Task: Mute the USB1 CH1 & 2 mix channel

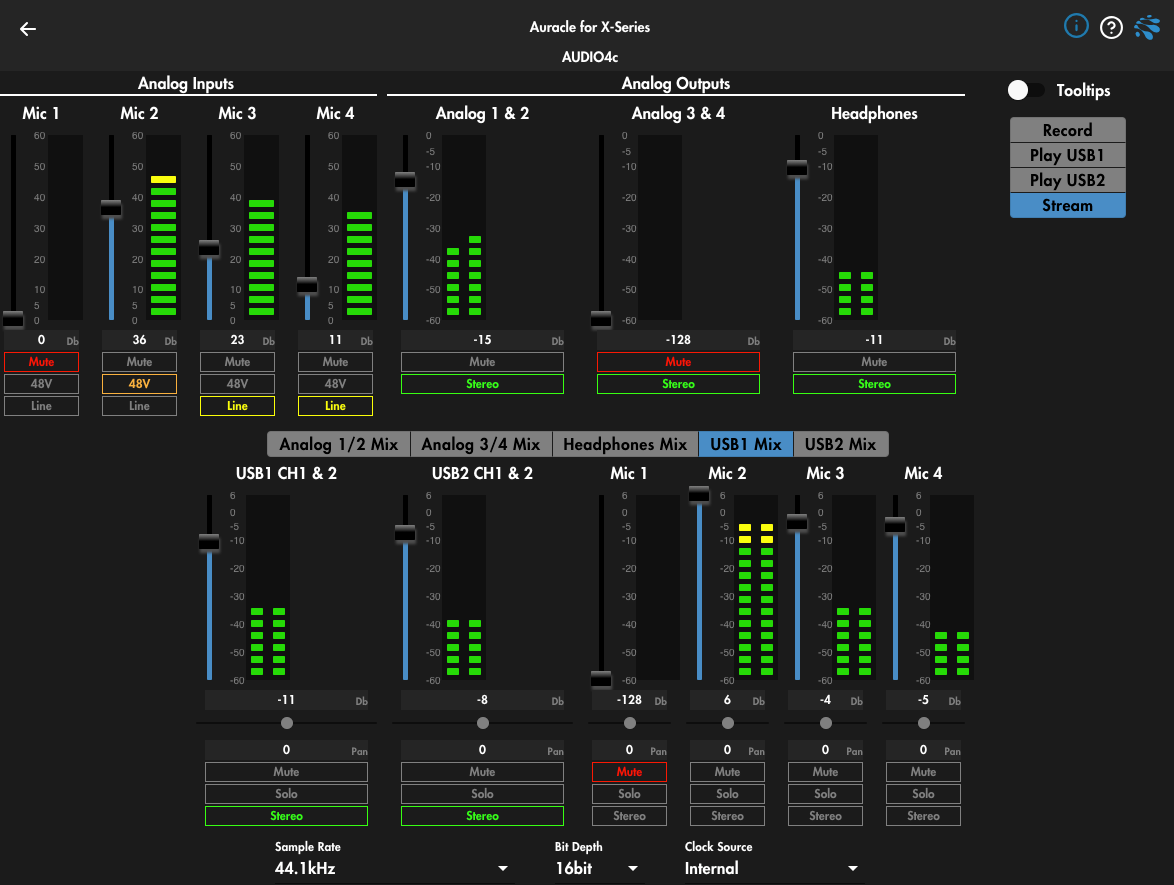Action: point(286,772)
